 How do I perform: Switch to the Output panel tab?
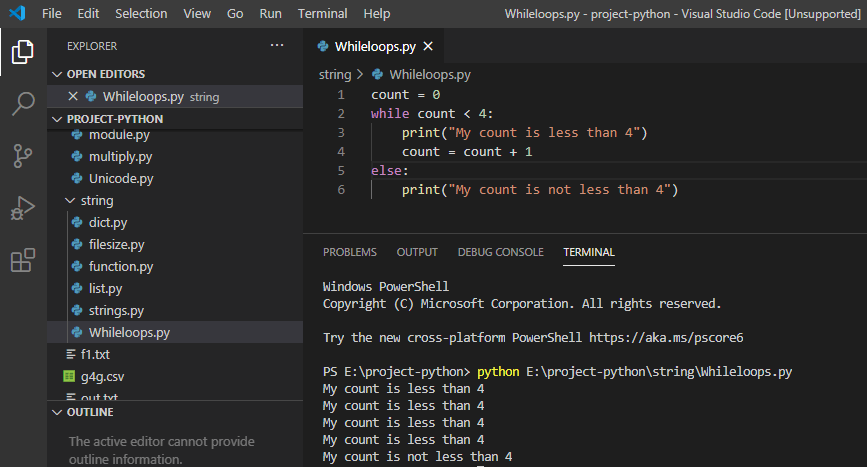(417, 252)
